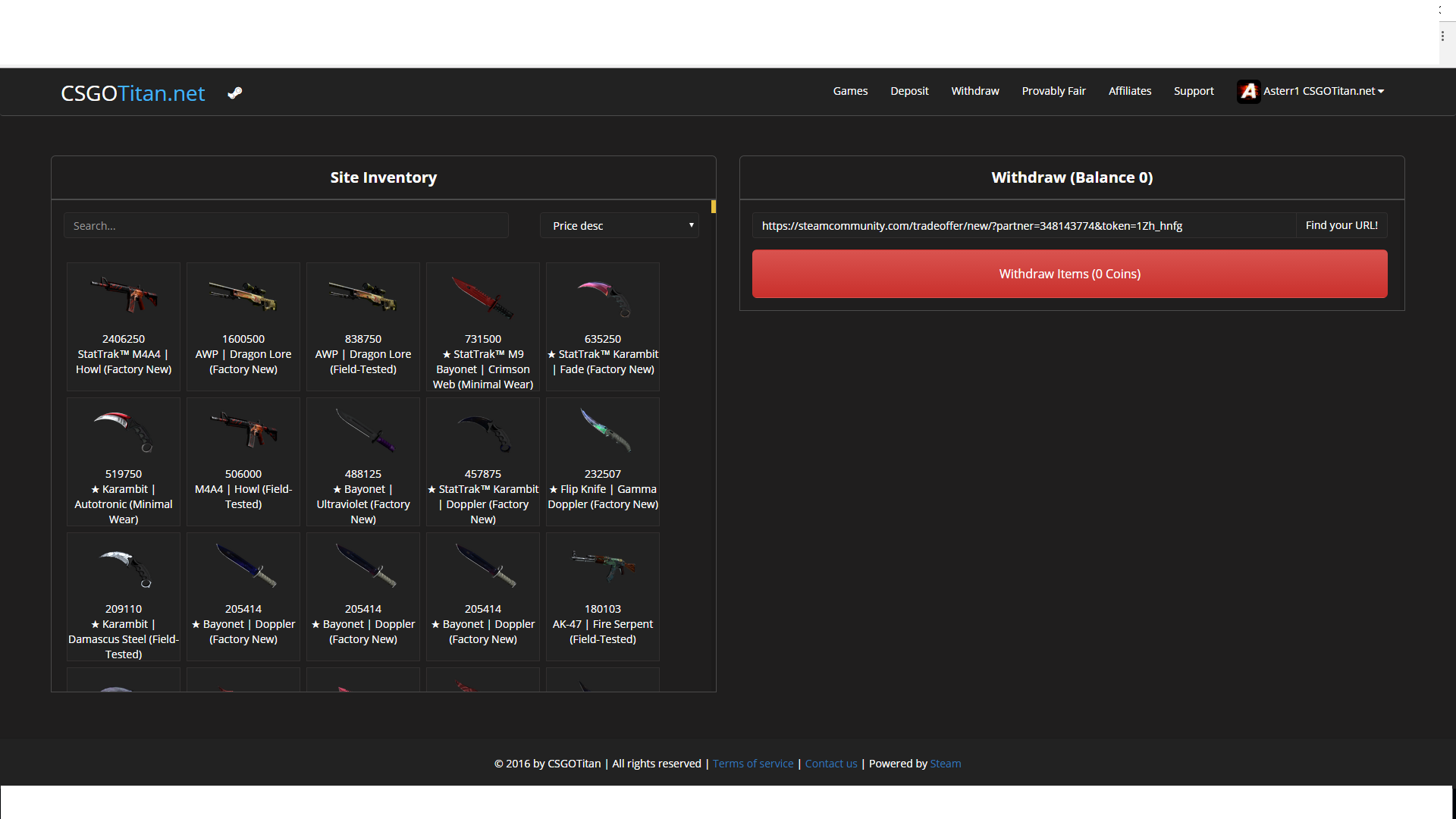This screenshot has width=1456, height=819.
Task: Pick the M9 Bayonet Crimson Web item
Action: tap(483, 326)
